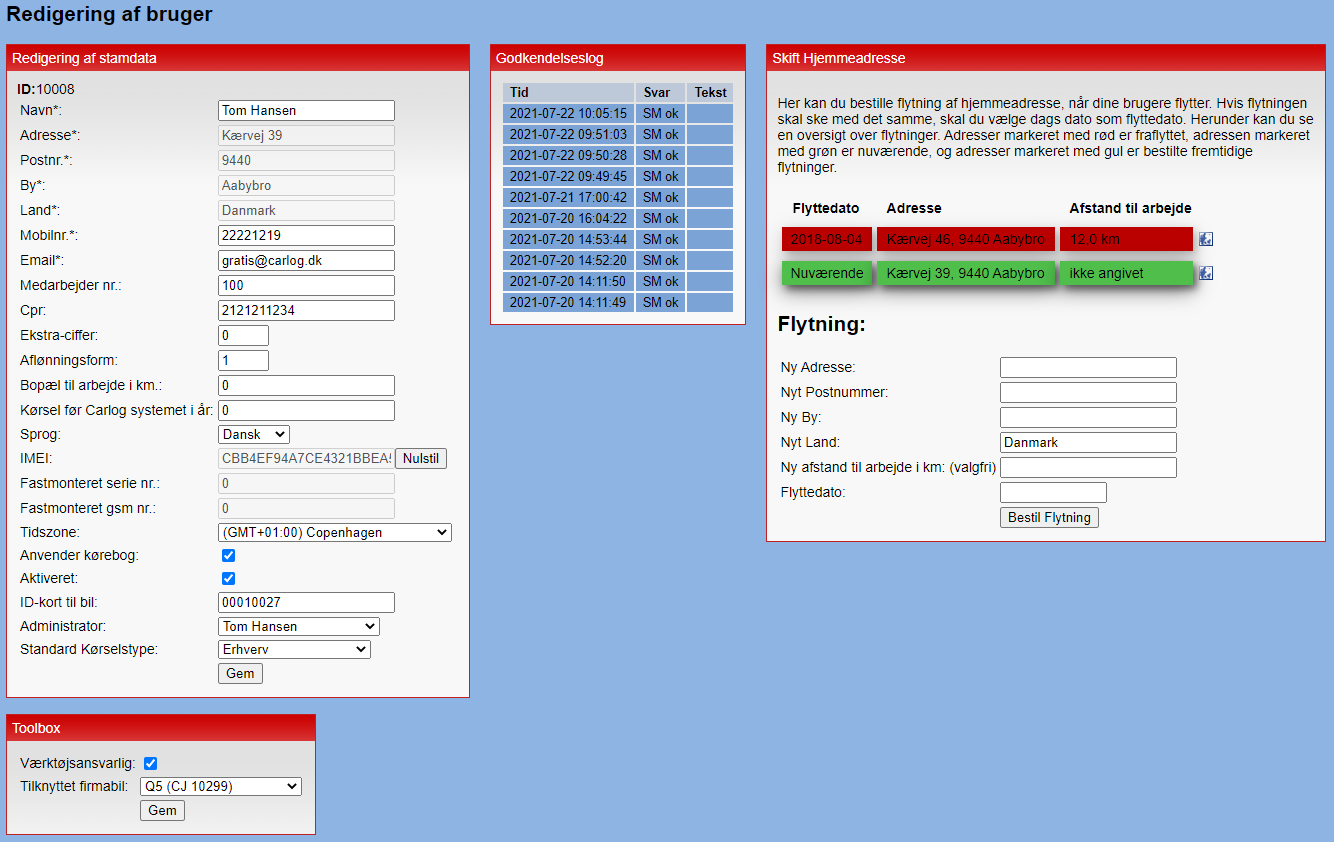Open the Standard Kørselstype dropdown
This screenshot has height=842, width=1334.
pyautogui.click(x=294, y=650)
